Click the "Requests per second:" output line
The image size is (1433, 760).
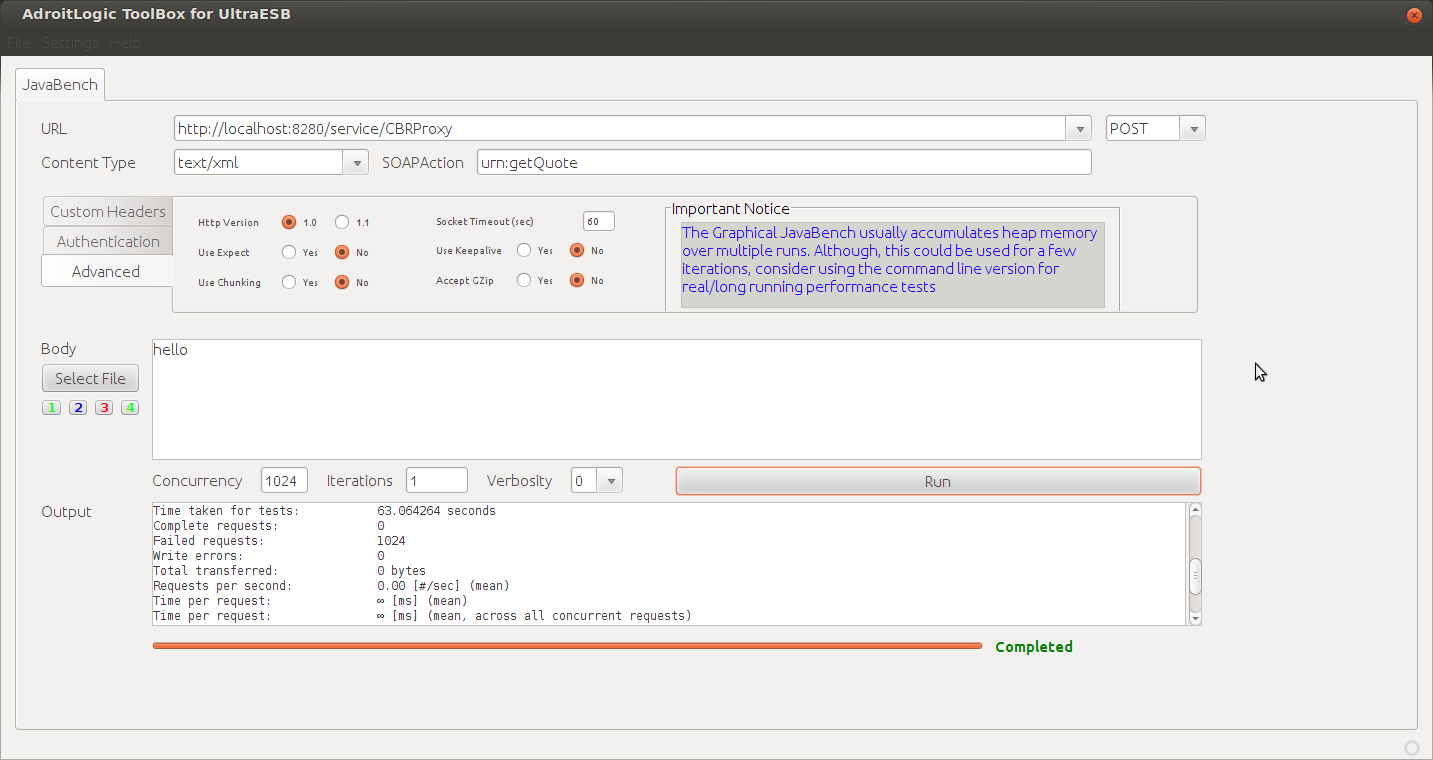[331, 586]
